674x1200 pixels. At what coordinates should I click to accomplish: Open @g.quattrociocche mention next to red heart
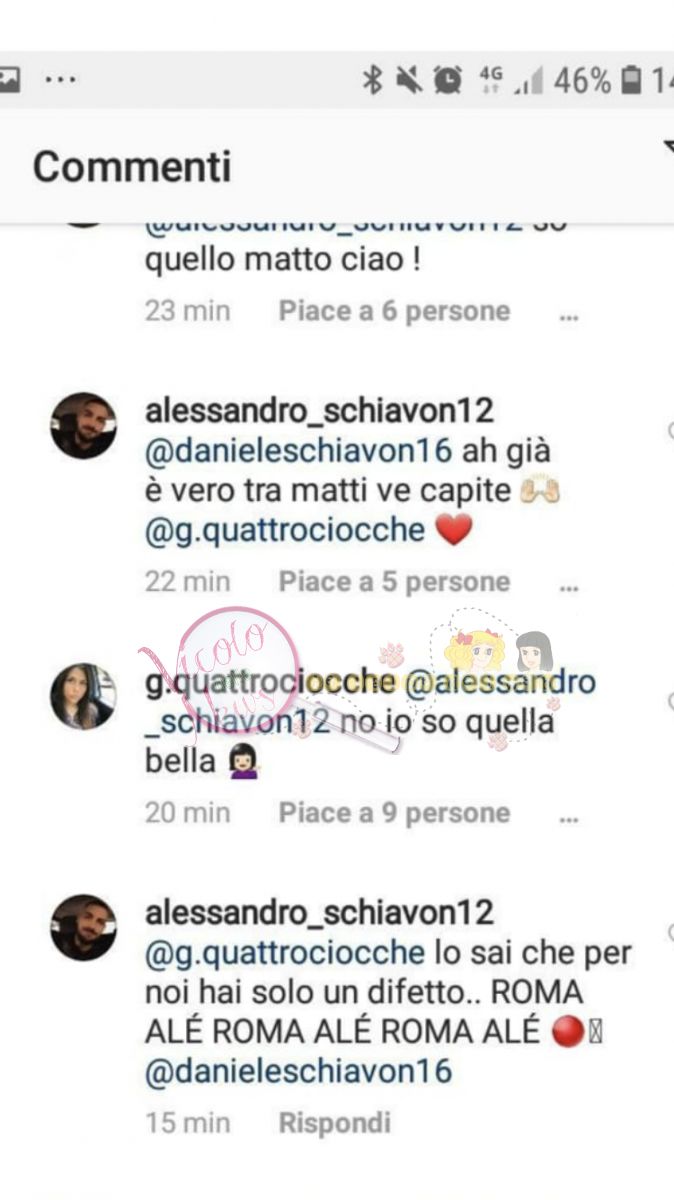(285, 530)
